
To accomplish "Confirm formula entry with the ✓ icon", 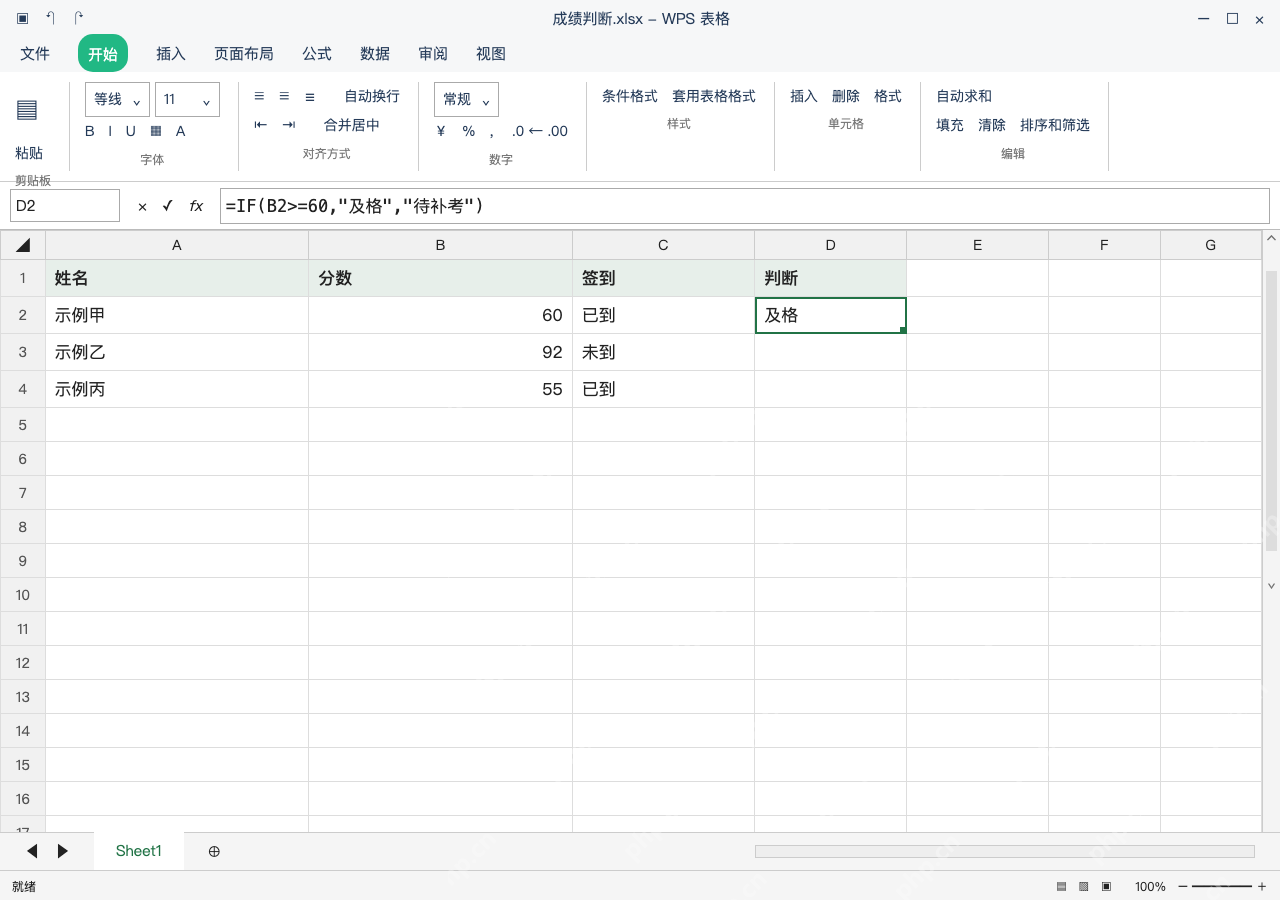I will [168, 206].
